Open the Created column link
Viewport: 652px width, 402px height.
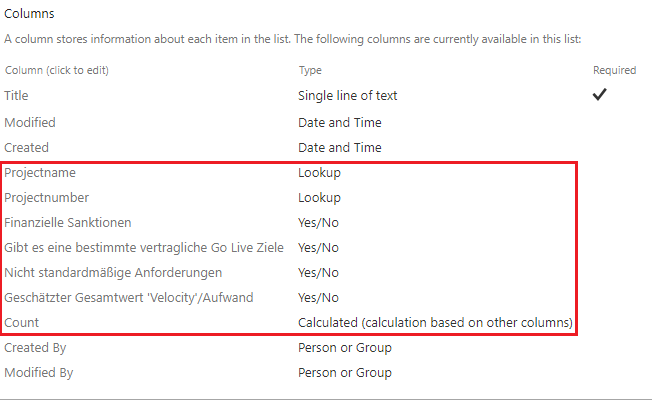click(27, 148)
